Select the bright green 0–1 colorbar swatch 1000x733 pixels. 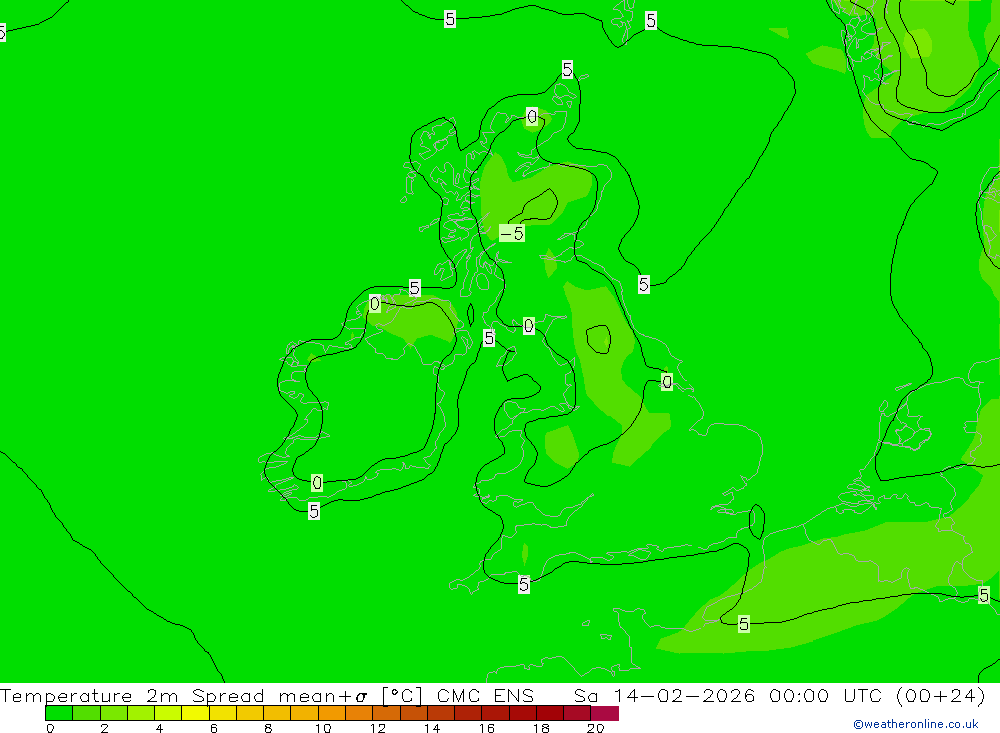click(x=59, y=713)
